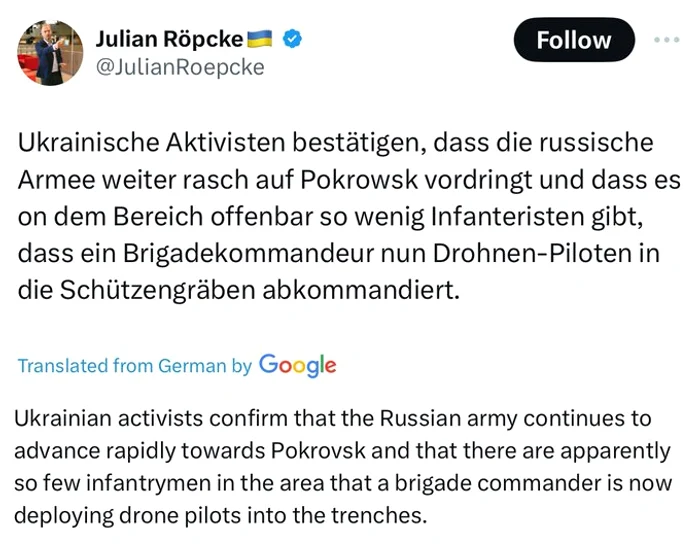This screenshot has height=552, width=700.
Task: Click the word "Brigadekommandeur" in the tweet
Action: coord(249,254)
